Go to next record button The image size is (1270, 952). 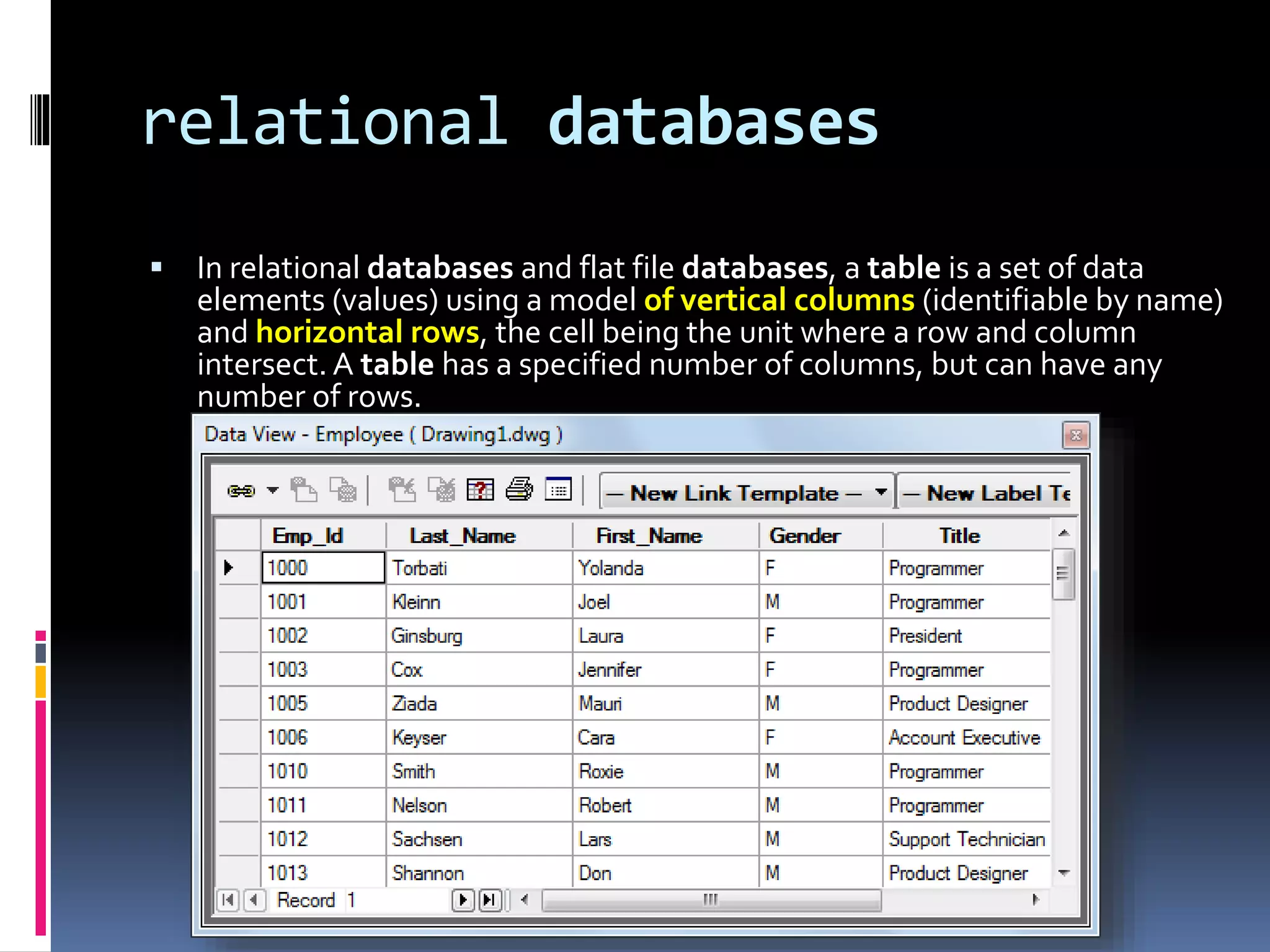(x=463, y=900)
